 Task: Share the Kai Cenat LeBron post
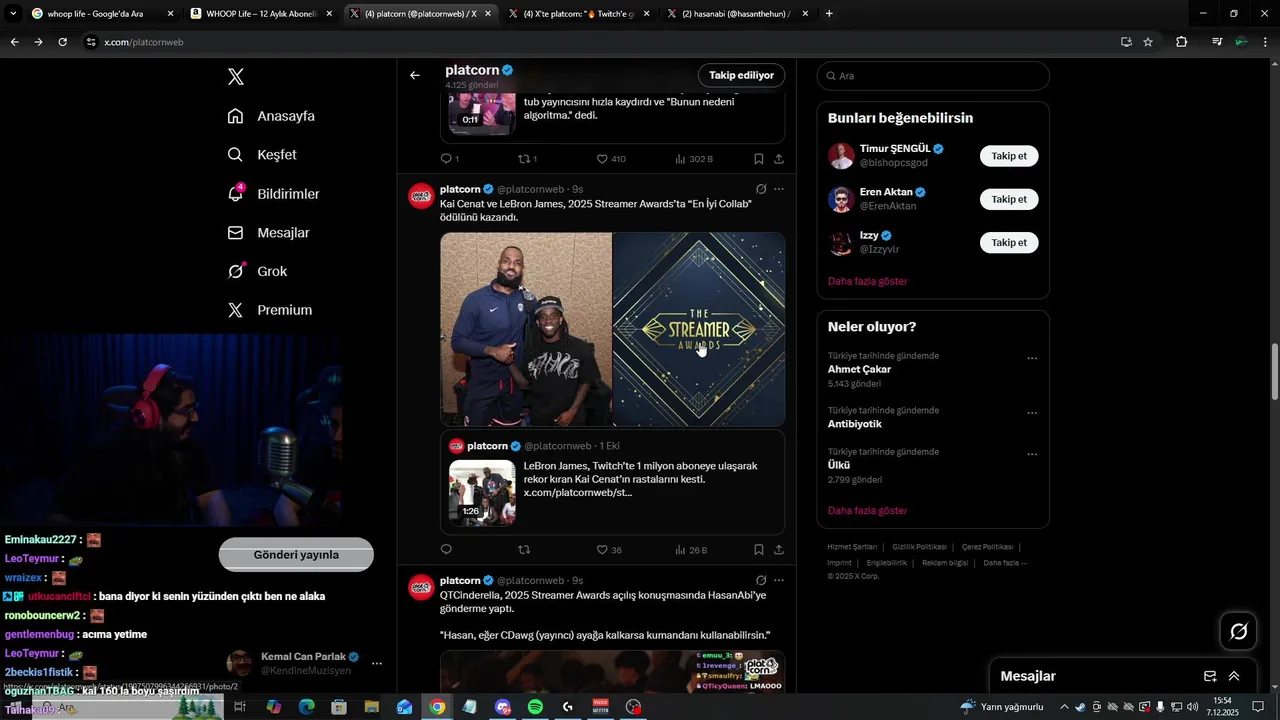[779, 549]
